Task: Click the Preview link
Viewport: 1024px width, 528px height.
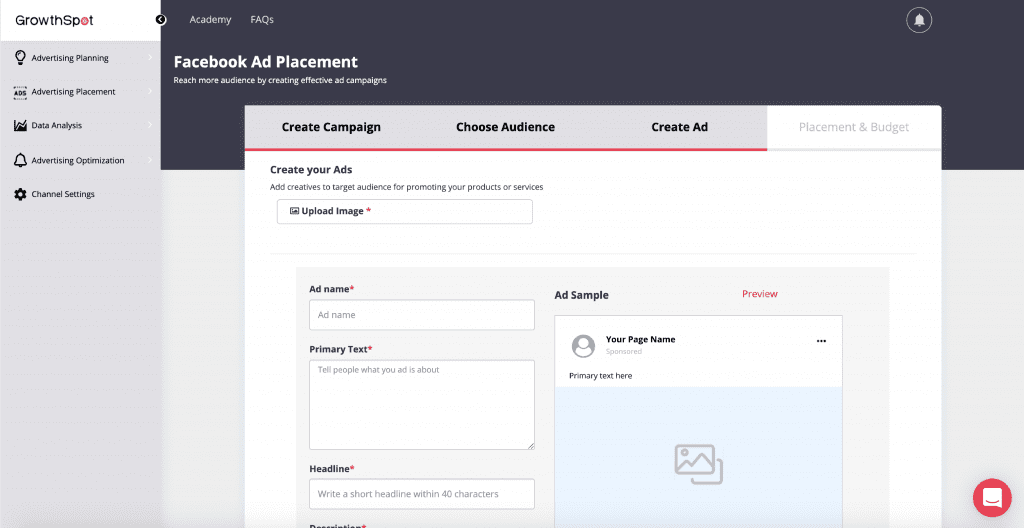Action: pos(760,294)
